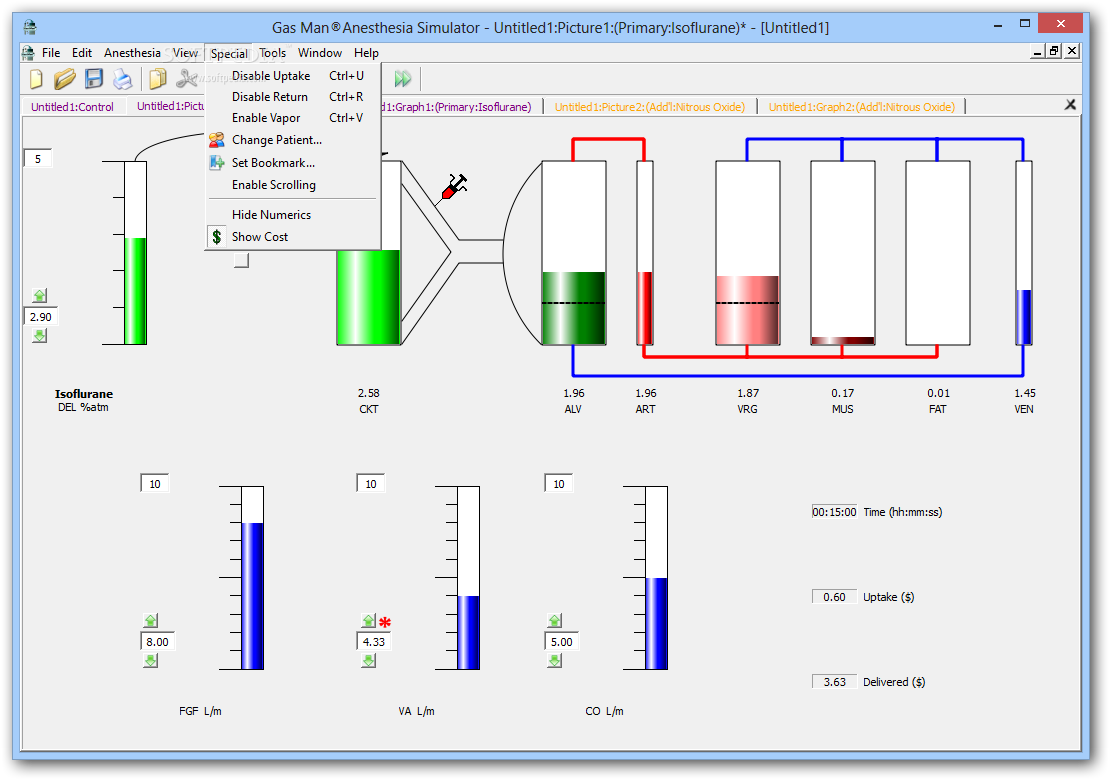Viewport: 1110px width, 780px height.
Task: Select Show Cost menu entry
Action: click(293, 236)
